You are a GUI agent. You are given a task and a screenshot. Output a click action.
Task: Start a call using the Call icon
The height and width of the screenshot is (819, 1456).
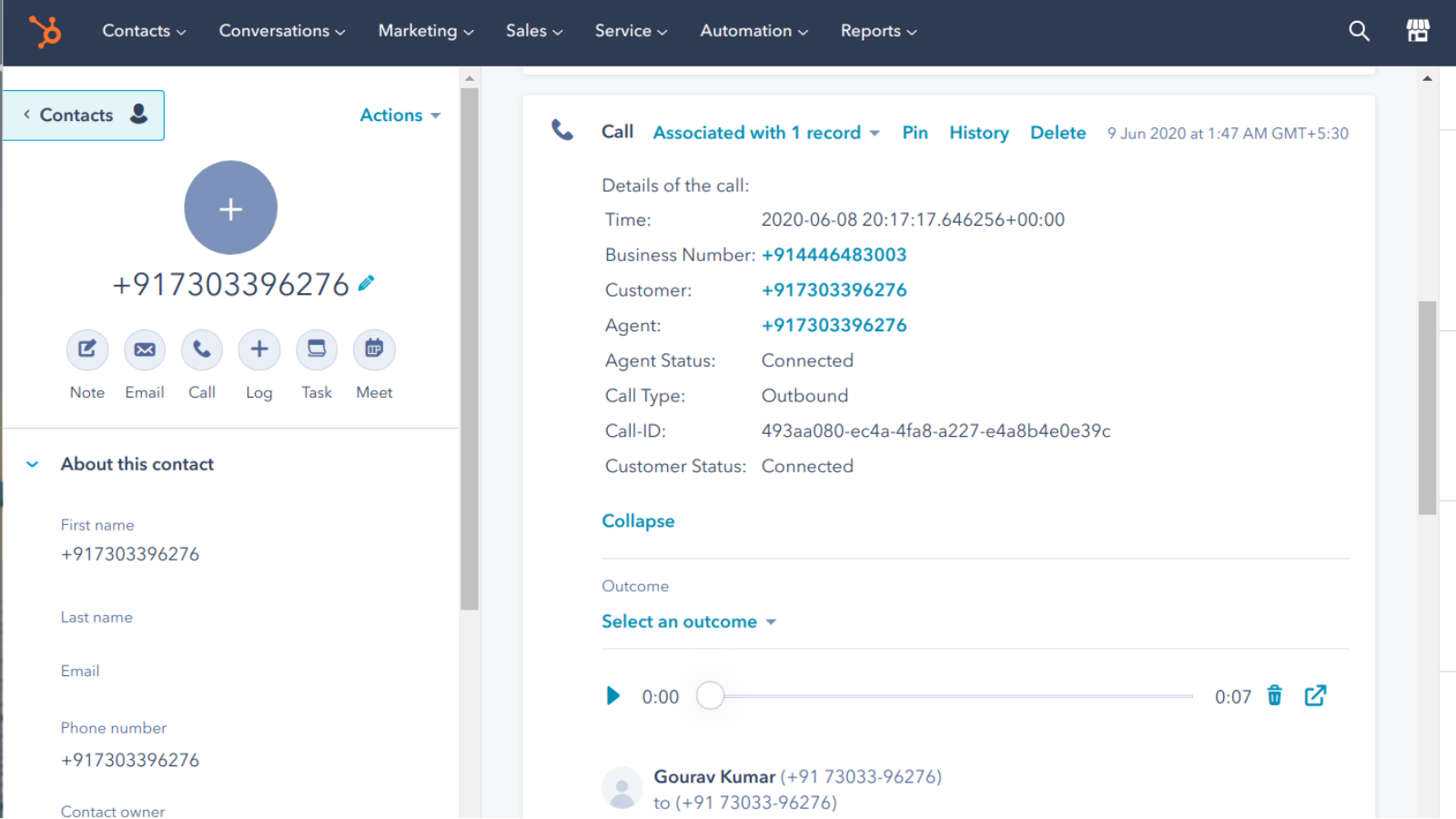[x=201, y=349]
